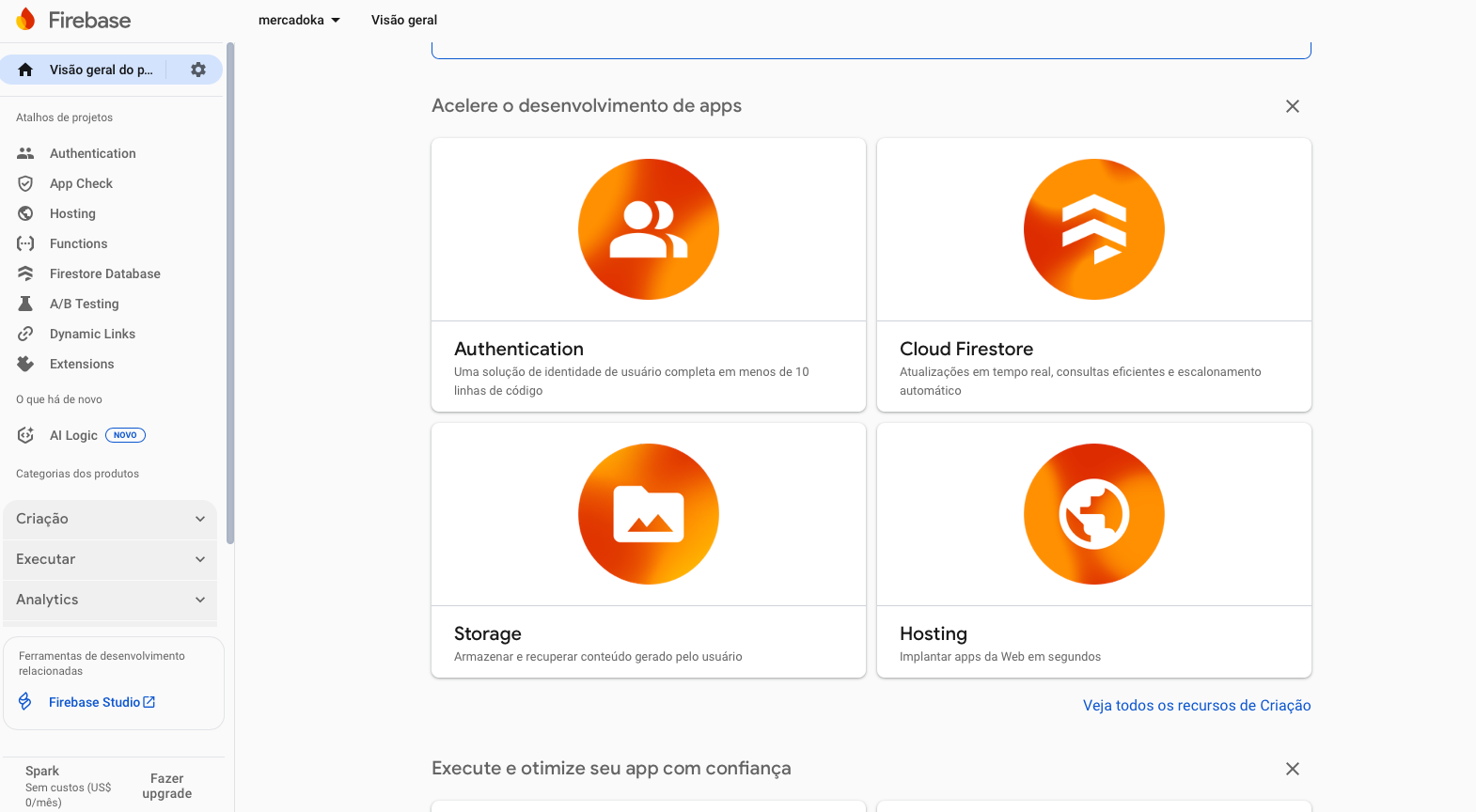Select Firestore Database in sidebar

(x=104, y=273)
